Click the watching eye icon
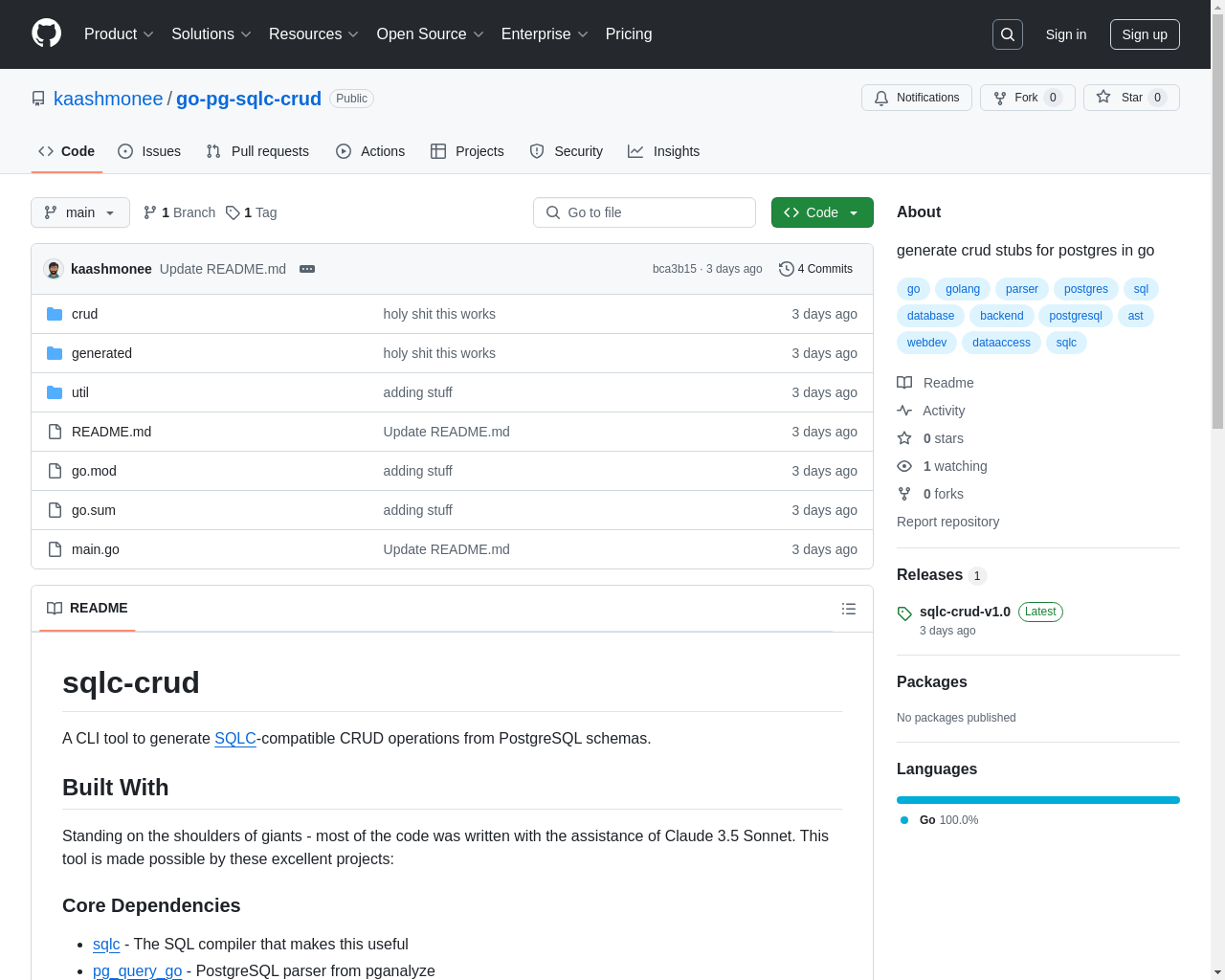Viewport: 1225px width, 980px height. pyautogui.click(x=904, y=466)
